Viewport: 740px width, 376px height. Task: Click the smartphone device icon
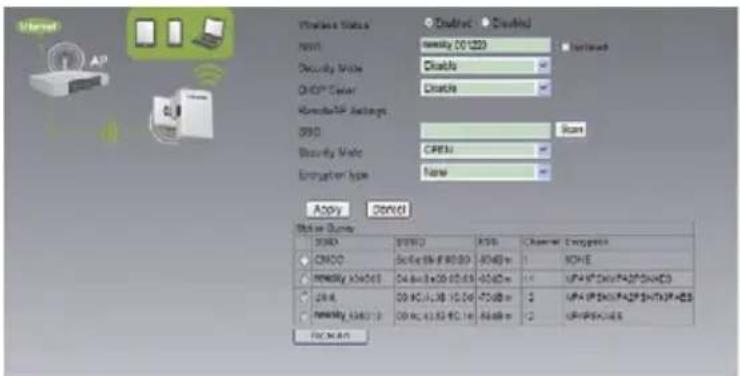[175, 33]
